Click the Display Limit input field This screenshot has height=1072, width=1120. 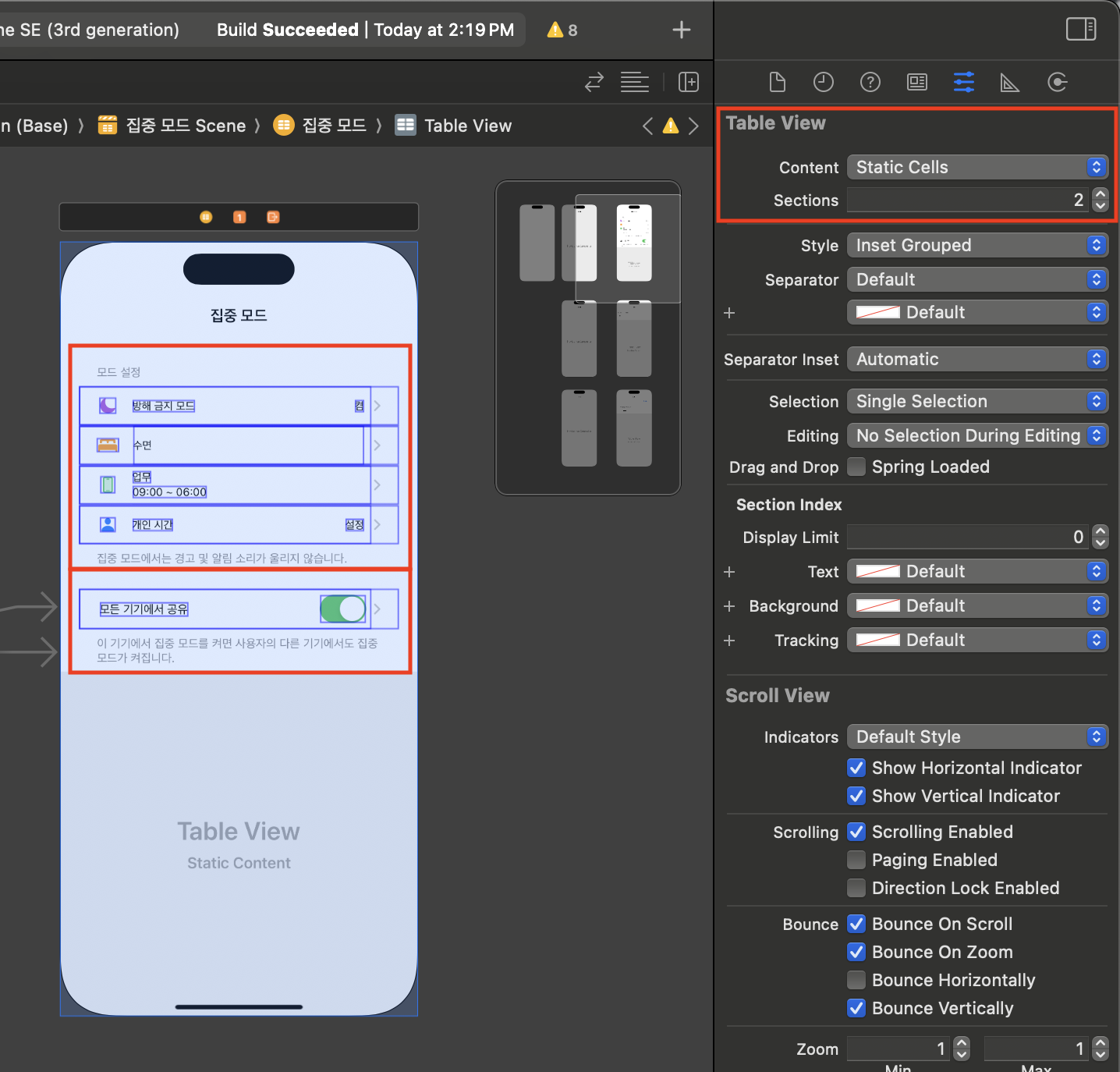pyautogui.click(x=968, y=537)
